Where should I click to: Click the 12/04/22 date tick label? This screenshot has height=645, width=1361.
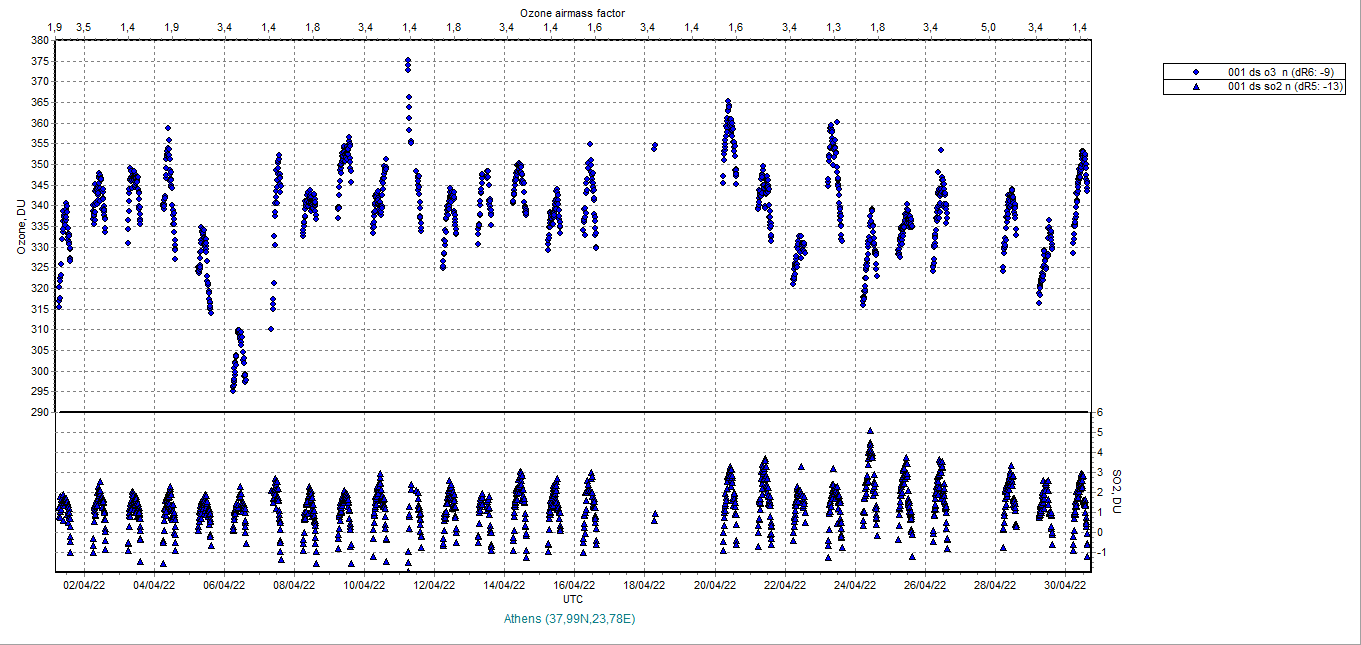point(435,586)
